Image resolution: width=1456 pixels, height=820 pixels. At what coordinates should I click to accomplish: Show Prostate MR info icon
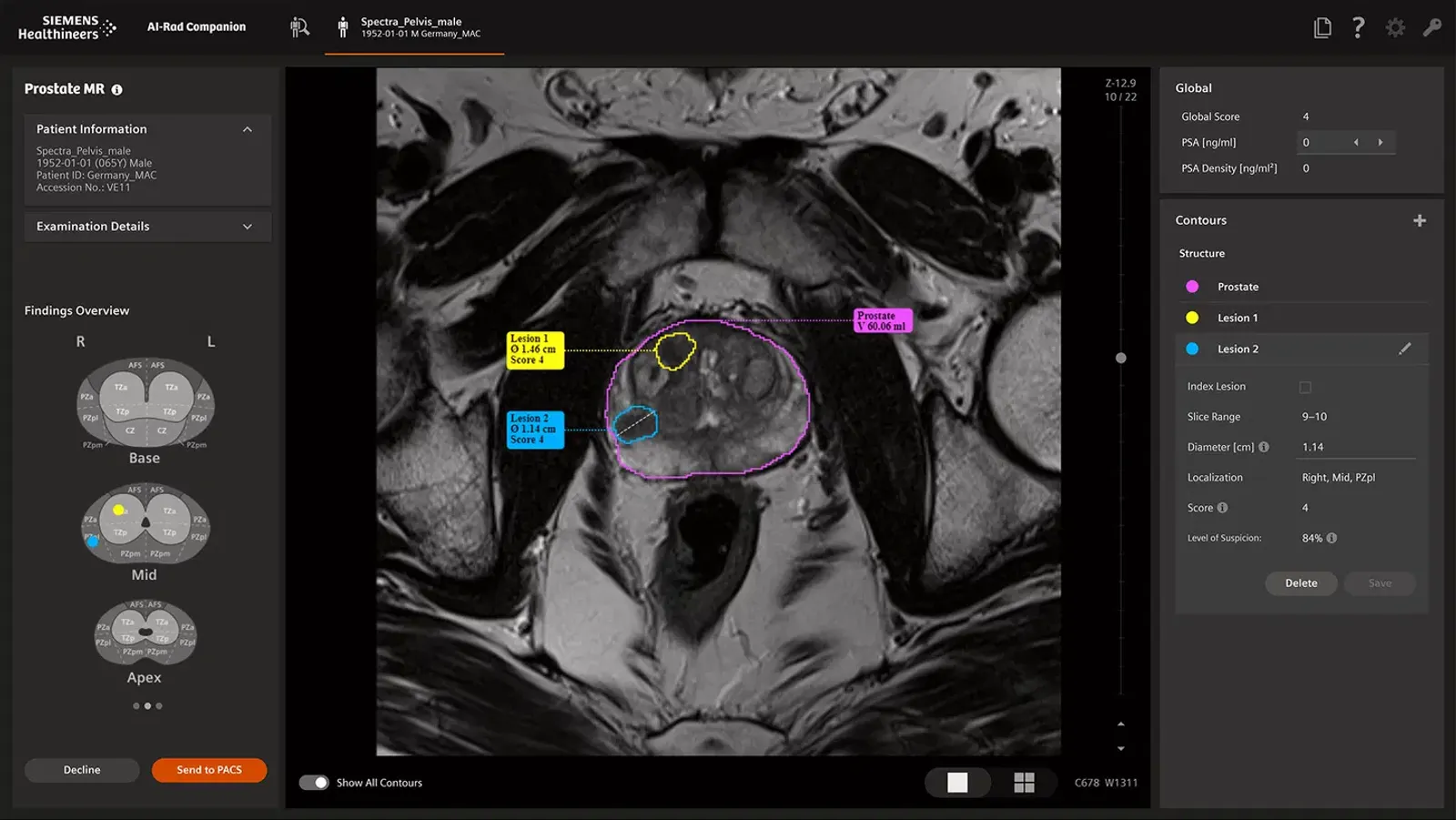(x=116, y=89)
